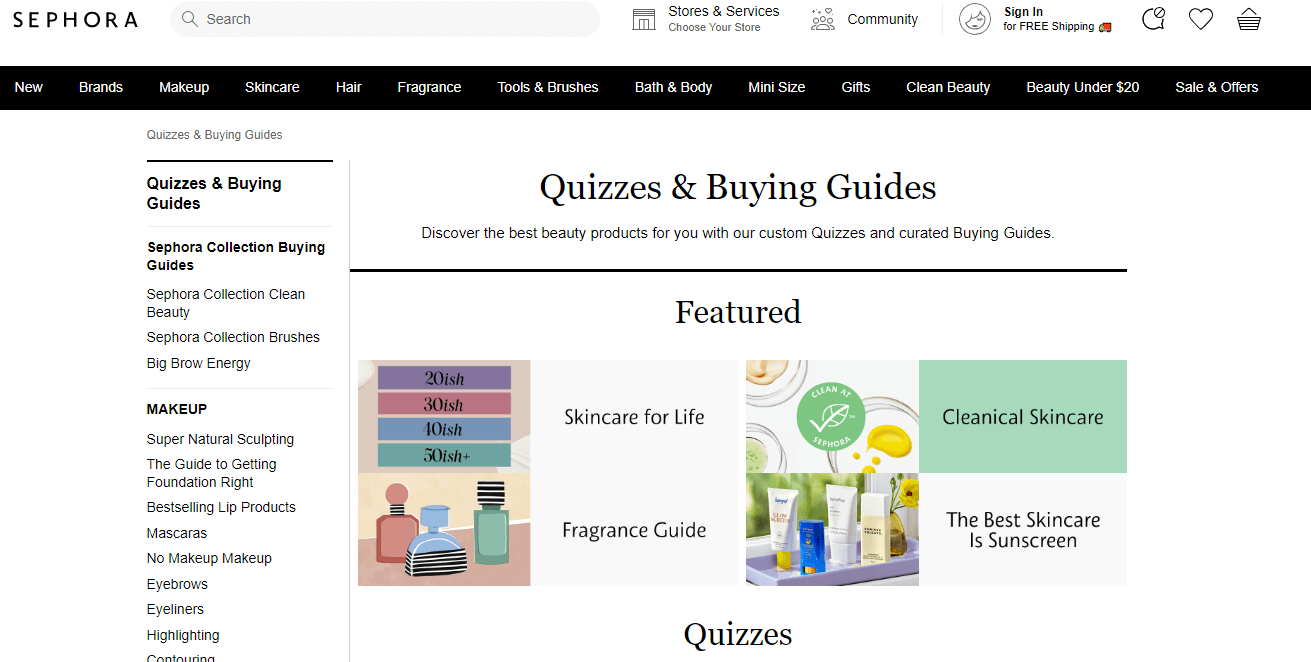The height and width of the screenshot is (662, 1311).
Task: Open Sephora Collection Buying Guides
Action: pyautogui.click(x=236, y=256)
